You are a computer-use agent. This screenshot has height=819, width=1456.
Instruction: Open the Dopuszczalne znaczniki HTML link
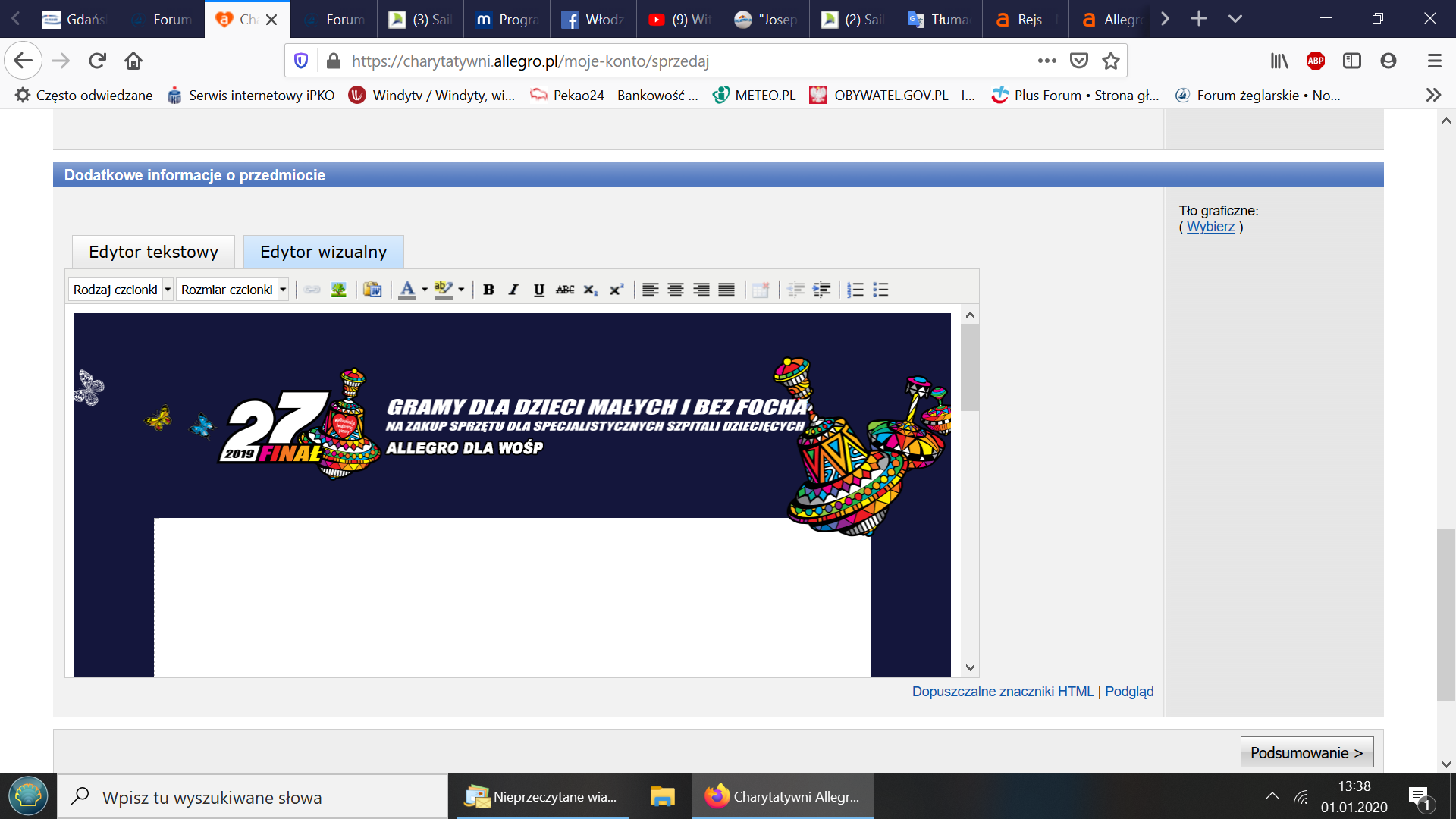pyautogui.click(x=1003, y=692)
